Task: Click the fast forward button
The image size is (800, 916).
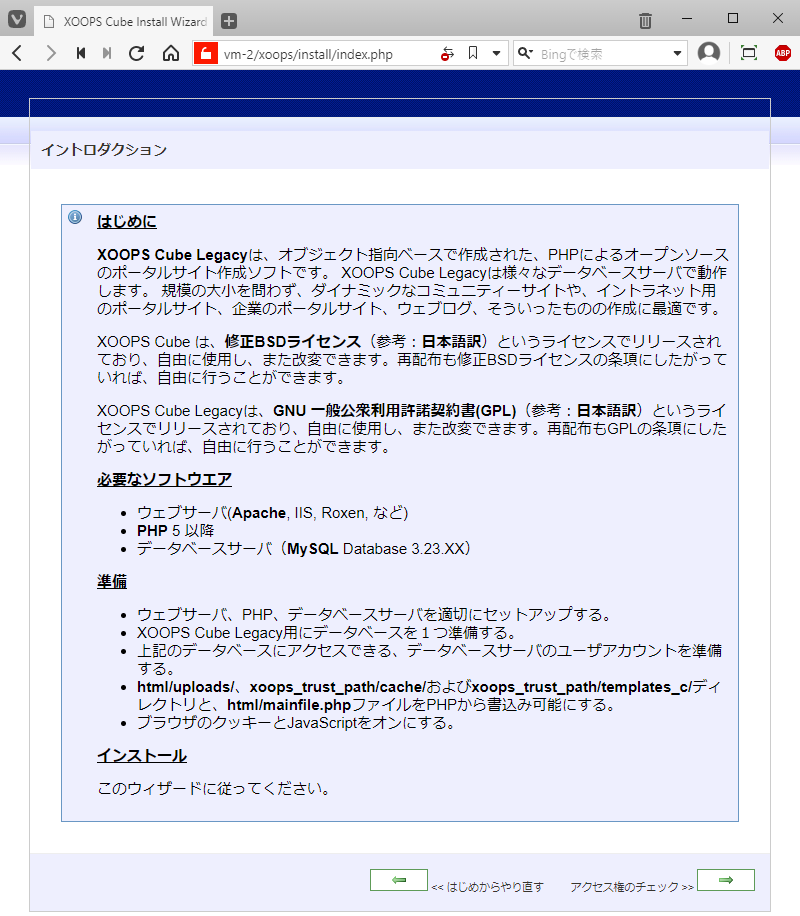Action: tap(107, 54)
